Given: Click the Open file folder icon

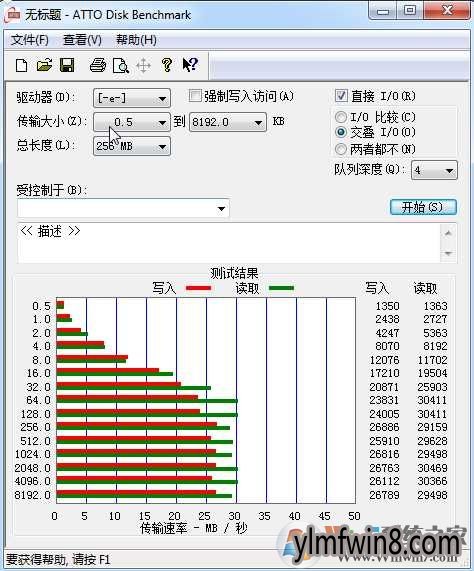Looking at the screenshot, I should pos(44,65).
